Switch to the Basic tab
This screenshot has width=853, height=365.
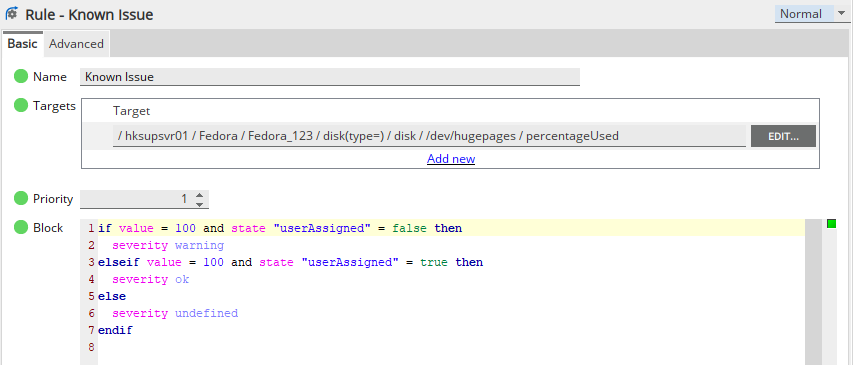click(x=22, y=44)
